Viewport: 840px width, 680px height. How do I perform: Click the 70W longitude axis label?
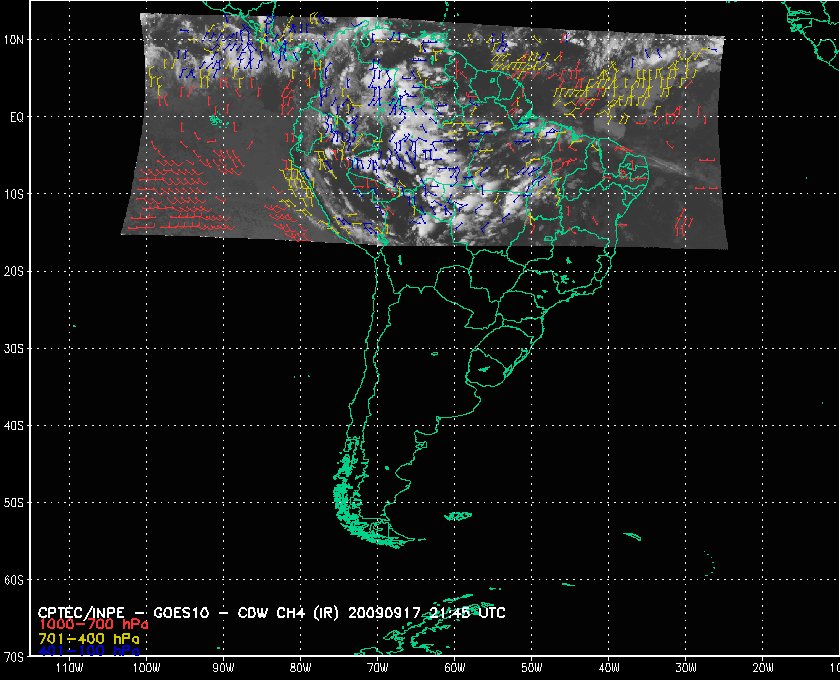point(376,667)
